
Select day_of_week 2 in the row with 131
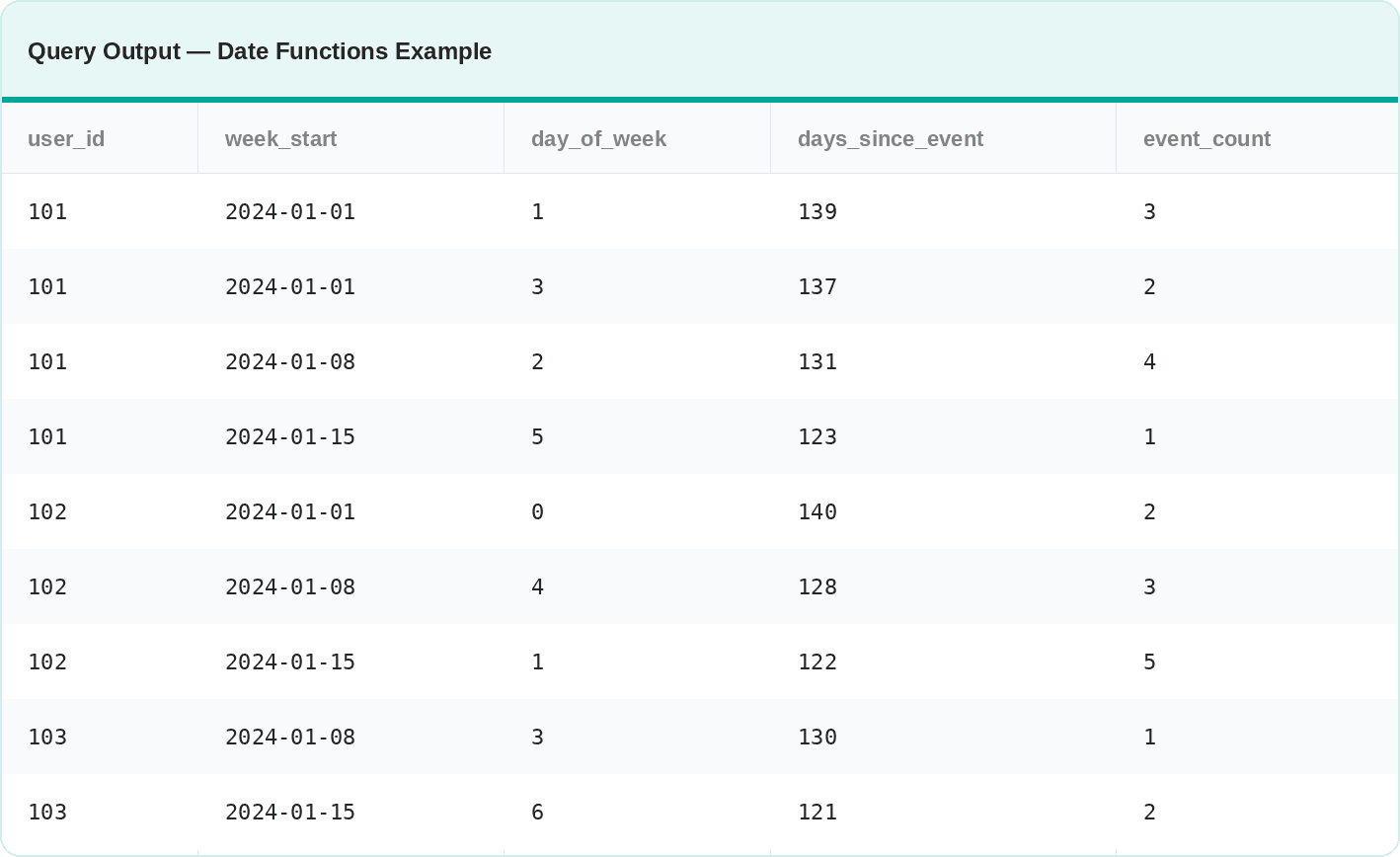click(537, 361)
